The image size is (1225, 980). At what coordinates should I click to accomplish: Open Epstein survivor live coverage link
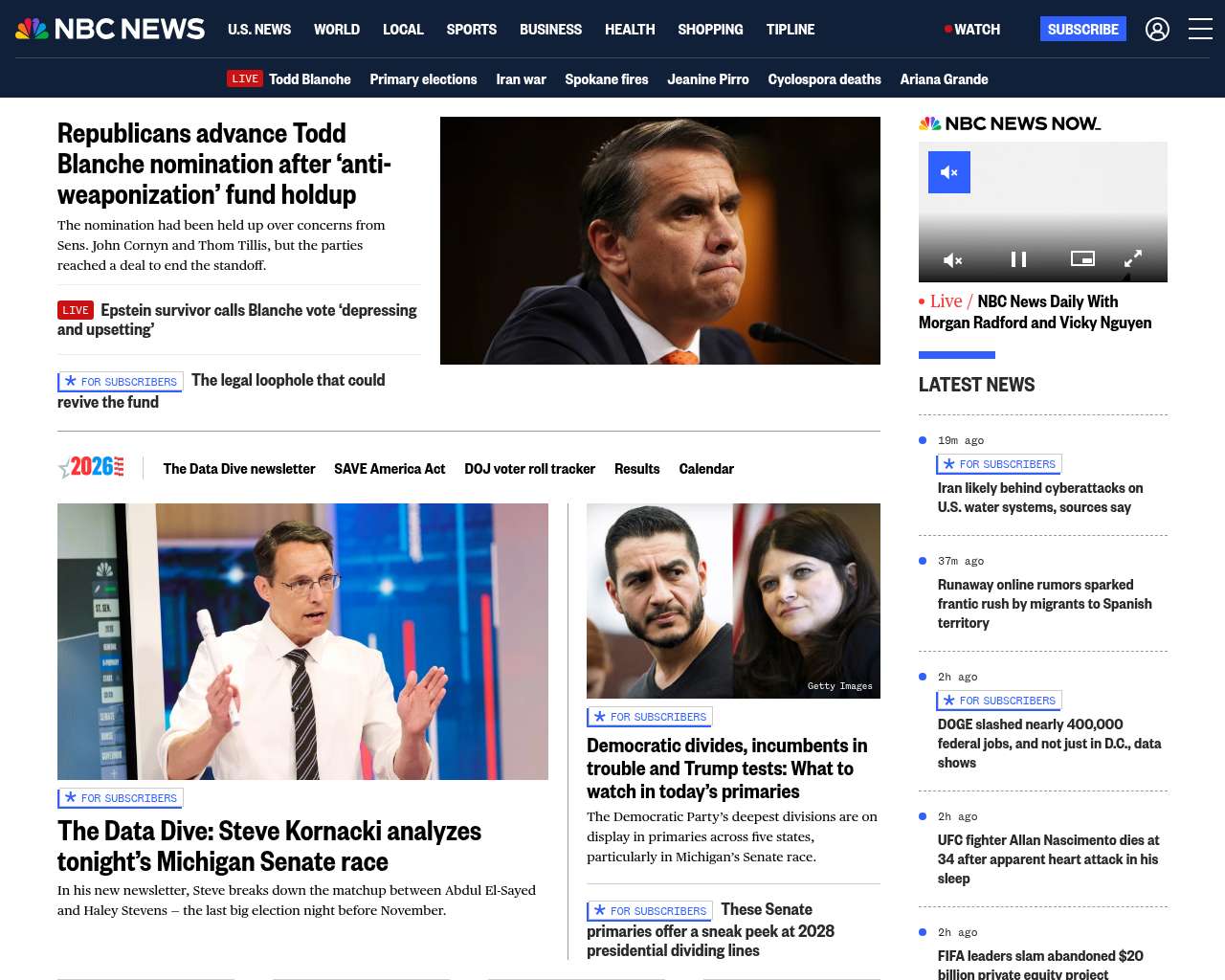(237, 320)
